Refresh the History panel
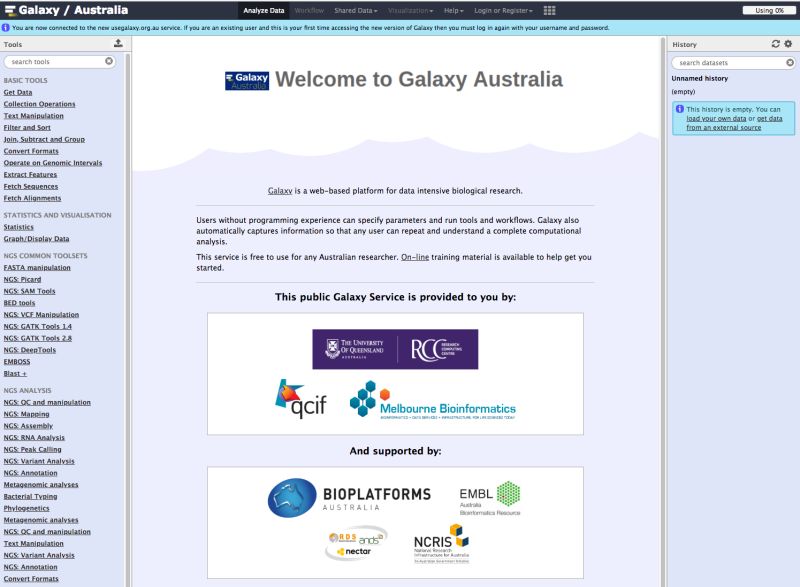The height and width of the screenshot is (587, 800). (x=774, y=44)
